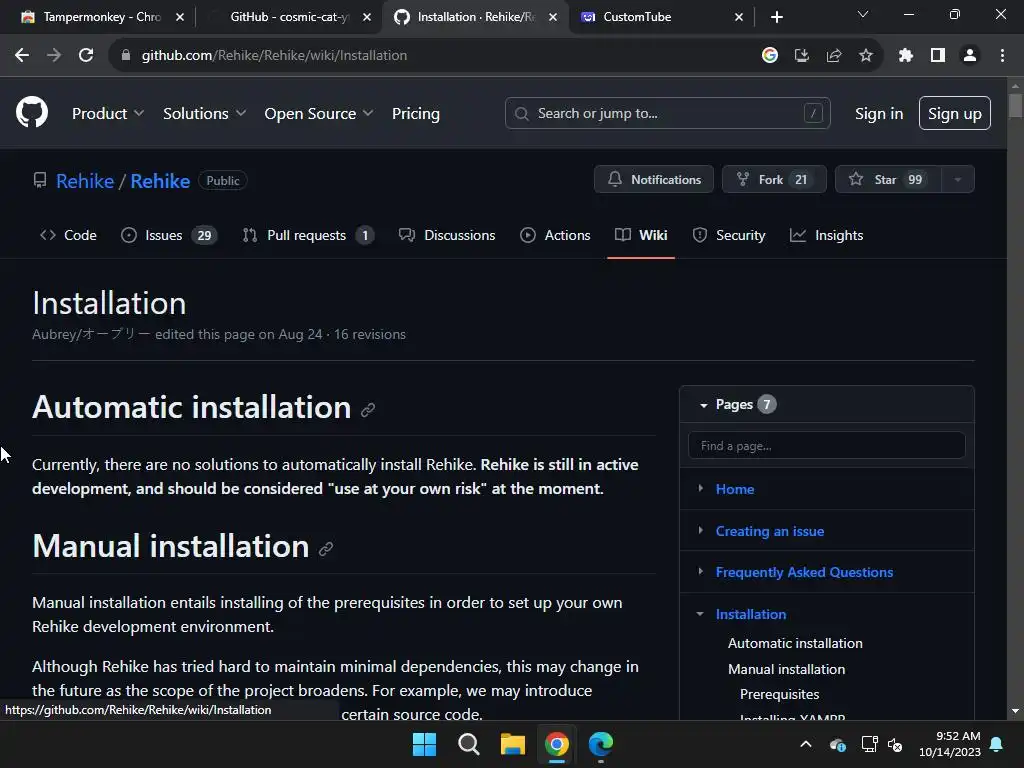Open the Code tab
Screen dimensions: 1024x768
click(68, 235)
